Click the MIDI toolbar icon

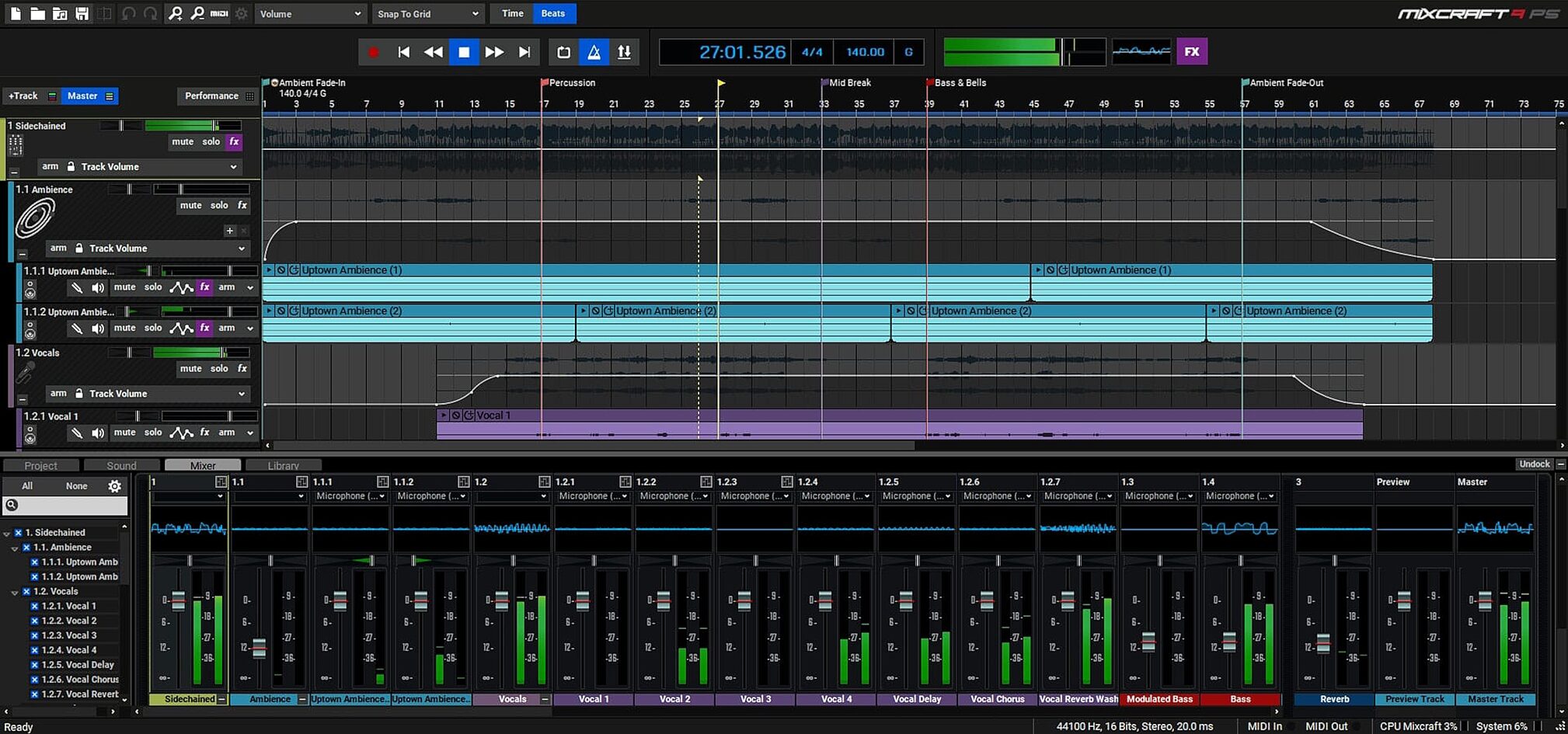click(219, 13)
